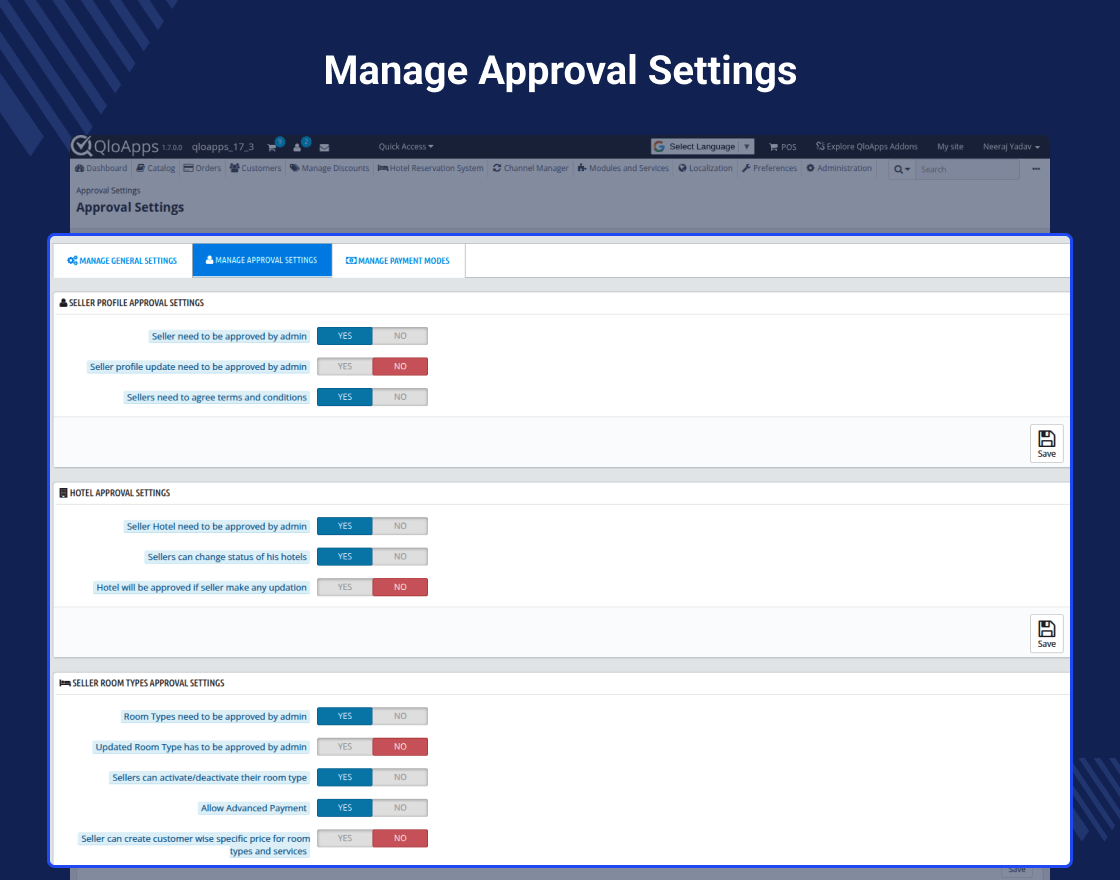Set Updated Room Type approval to Yes
The width and height of the screenshot is (1120, 880).
click(x=345, y=747)
